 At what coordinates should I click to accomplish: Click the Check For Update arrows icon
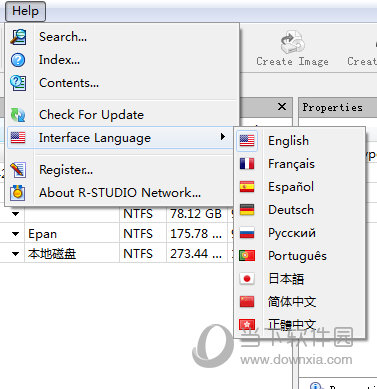tap(18, 115)
